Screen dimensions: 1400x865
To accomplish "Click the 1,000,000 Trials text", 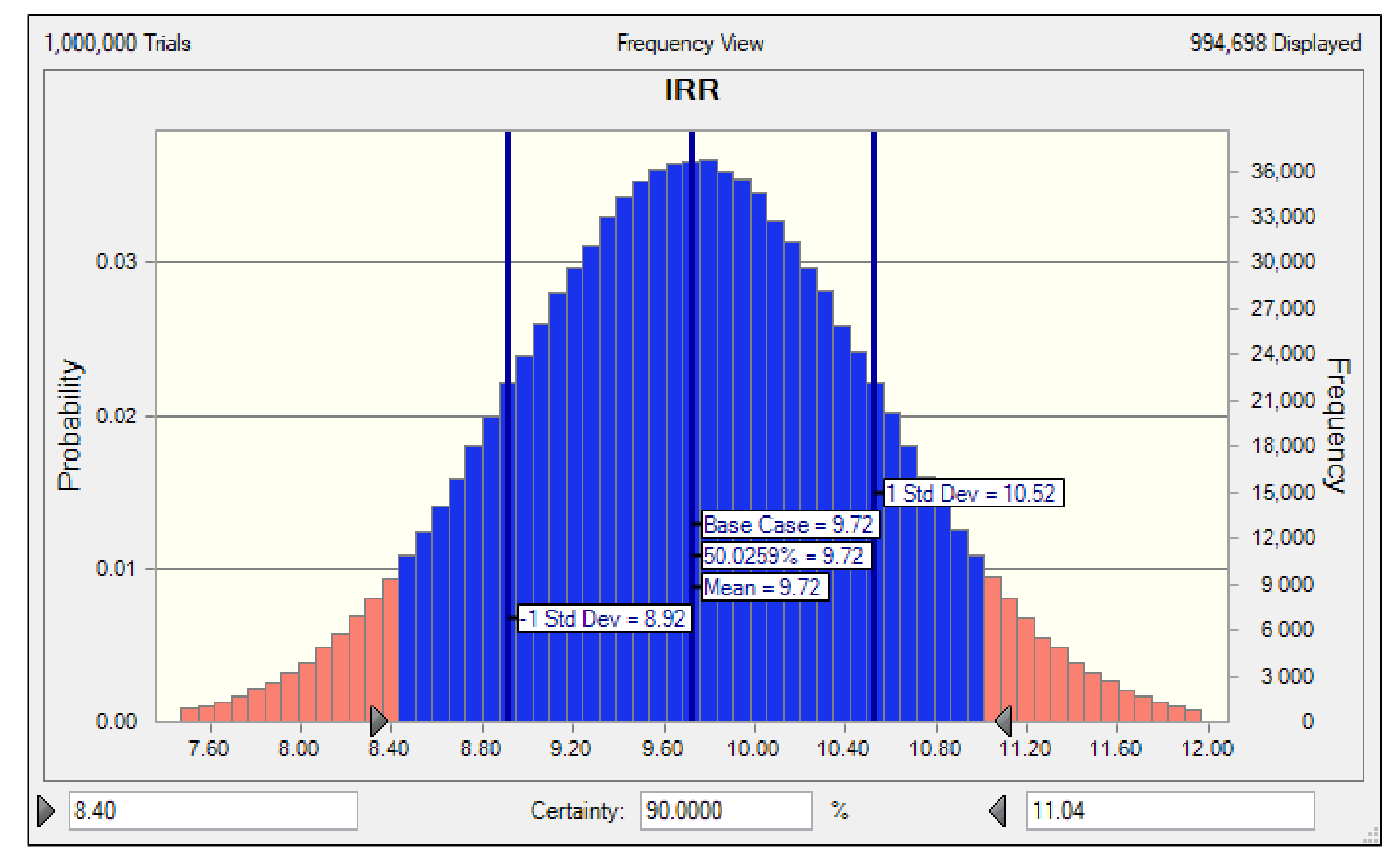I will click(x=117, y=44).
